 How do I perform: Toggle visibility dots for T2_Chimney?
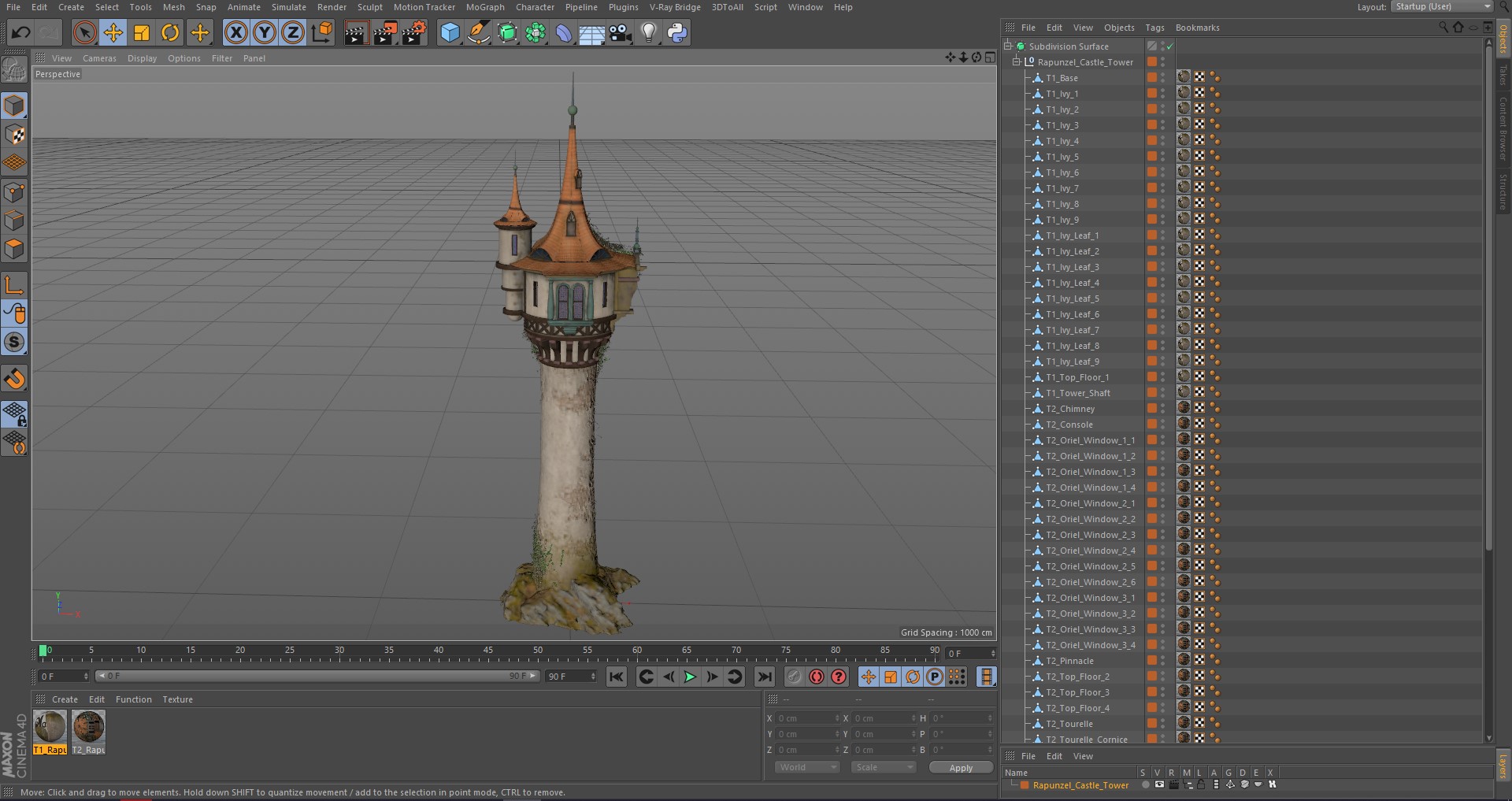pyautogui.click(x=1162, y=408)
